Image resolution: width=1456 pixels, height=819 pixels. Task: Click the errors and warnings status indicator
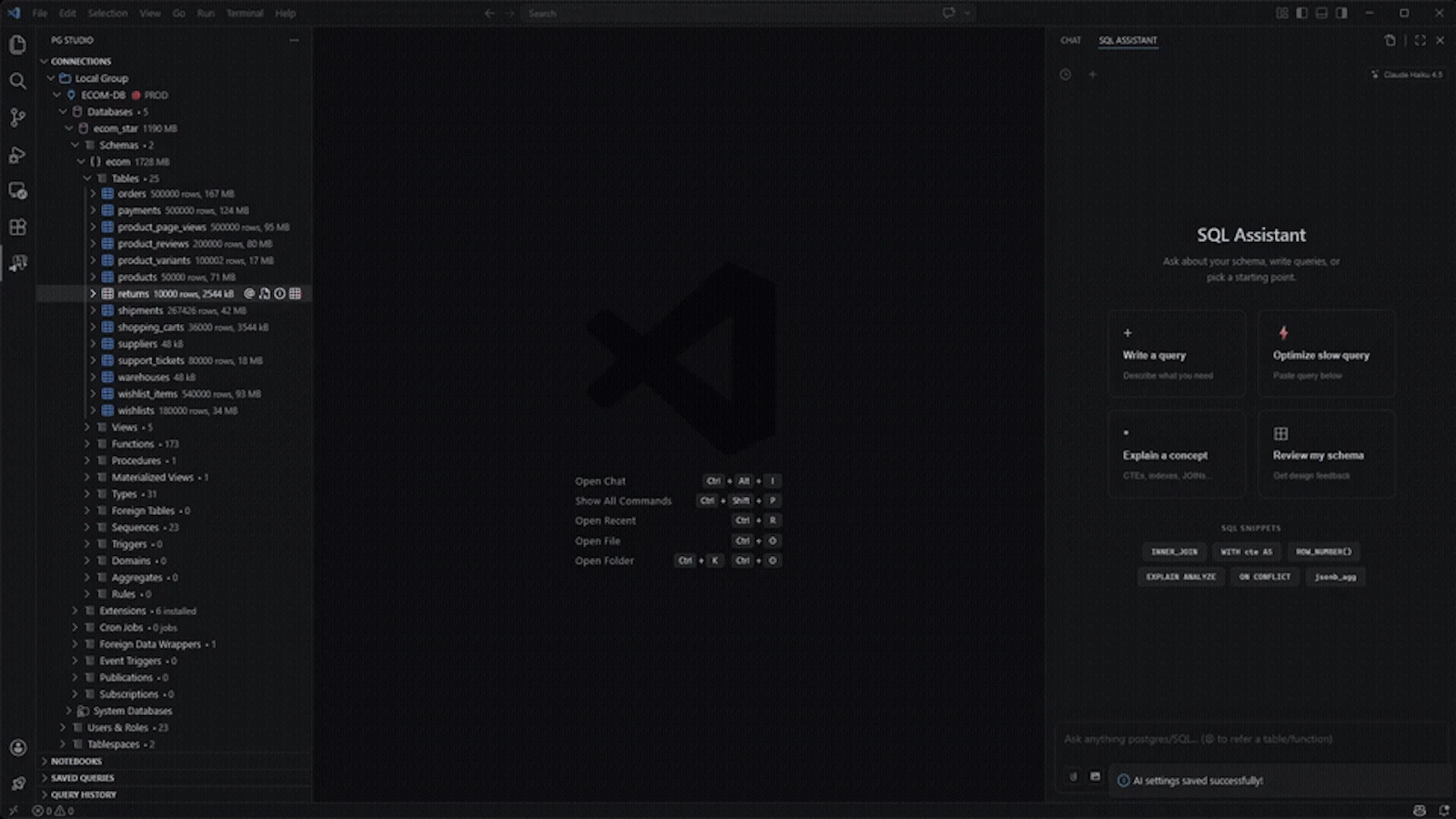(53, 811)
